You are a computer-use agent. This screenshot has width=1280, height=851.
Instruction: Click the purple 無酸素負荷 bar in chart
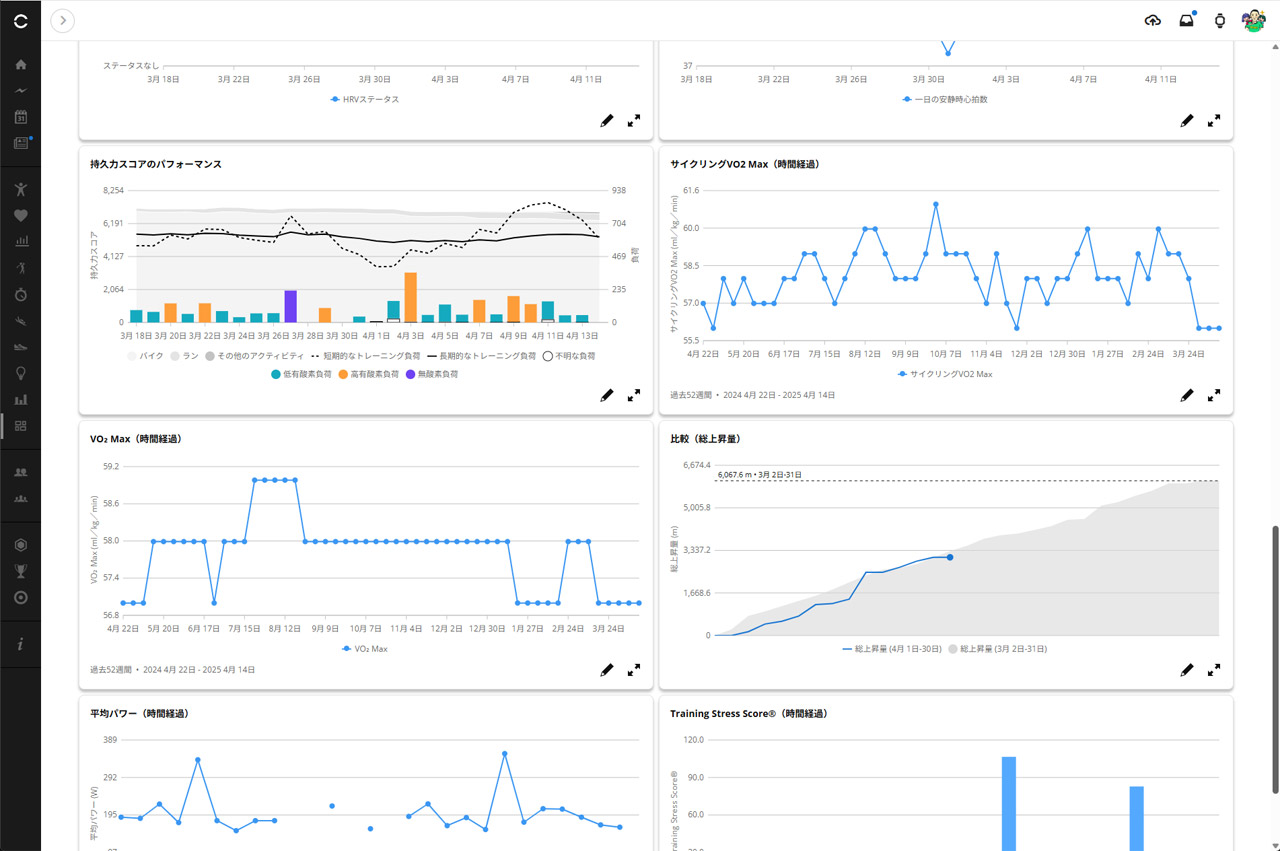click(291, 306)
